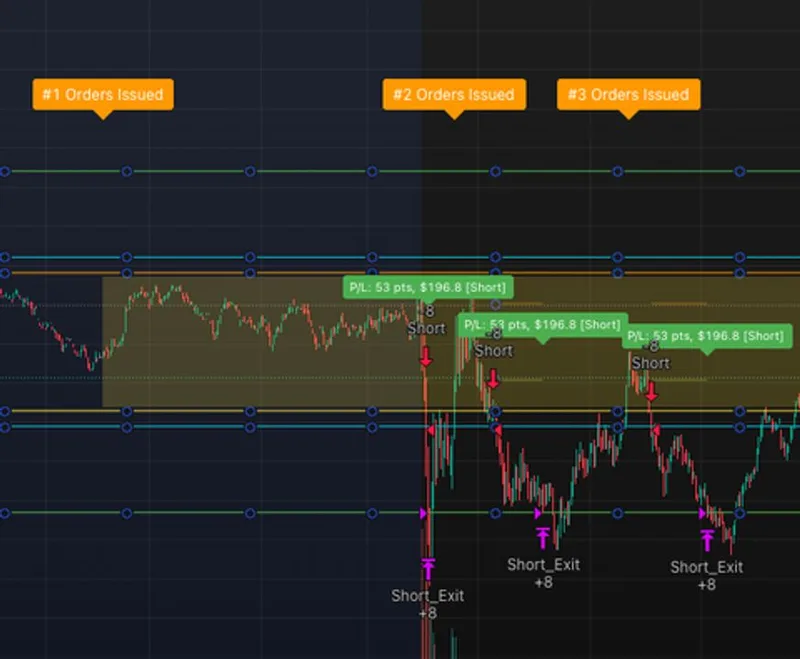Image resolution: width=800 pixels, height=659 pixels.
Task: Click the middle magenta Short_Exit up arrow
Action: point(543,538)
